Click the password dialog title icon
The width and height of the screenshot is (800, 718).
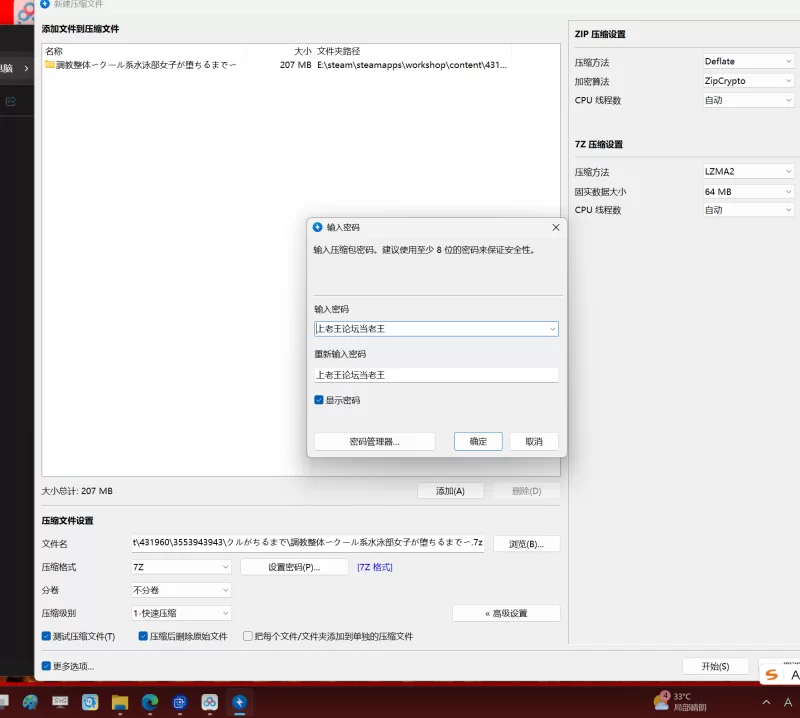pyautogui.click(x=317, y=227)
